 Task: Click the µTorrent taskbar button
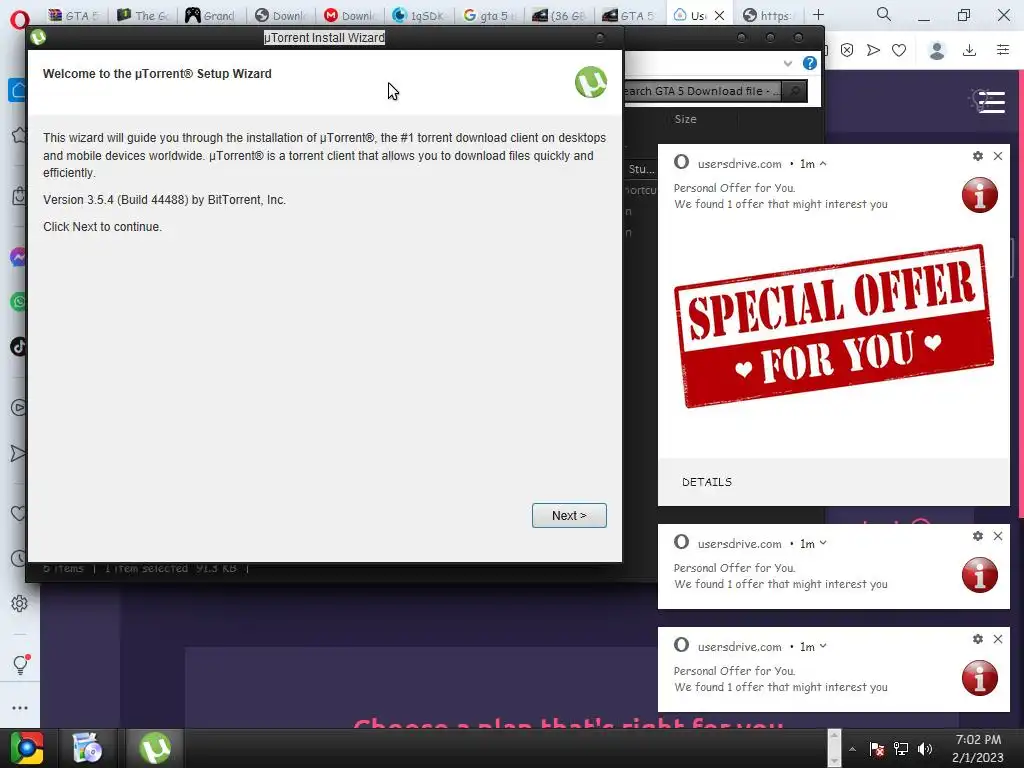pos(155,748)
